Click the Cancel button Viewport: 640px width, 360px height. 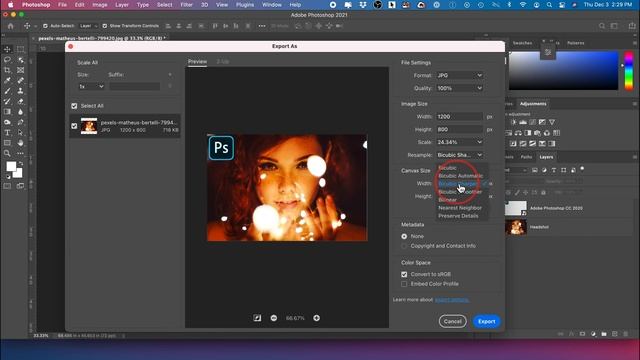click(x=453, y=322)
